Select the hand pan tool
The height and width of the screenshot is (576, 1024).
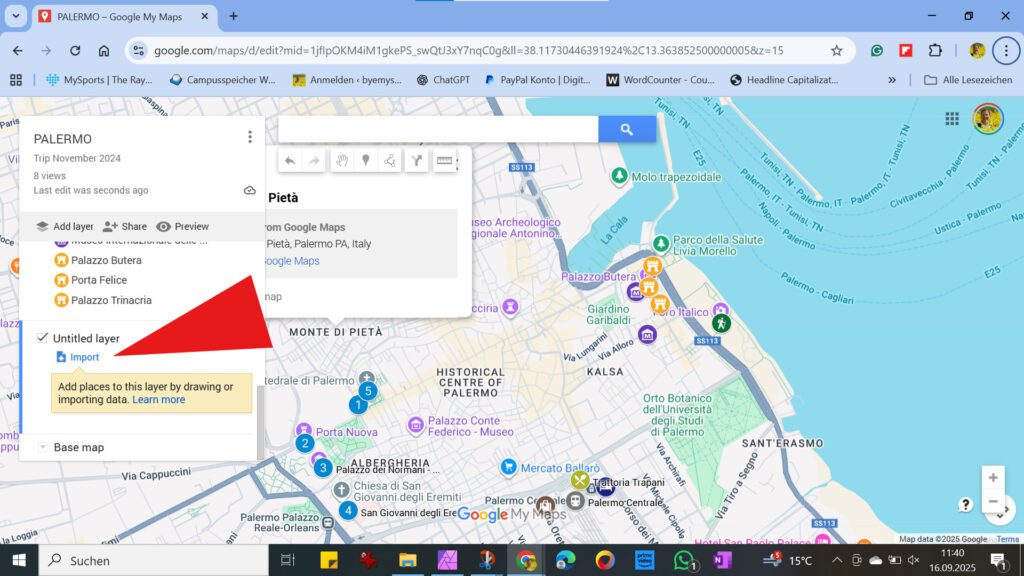click(x=342, y=160)
